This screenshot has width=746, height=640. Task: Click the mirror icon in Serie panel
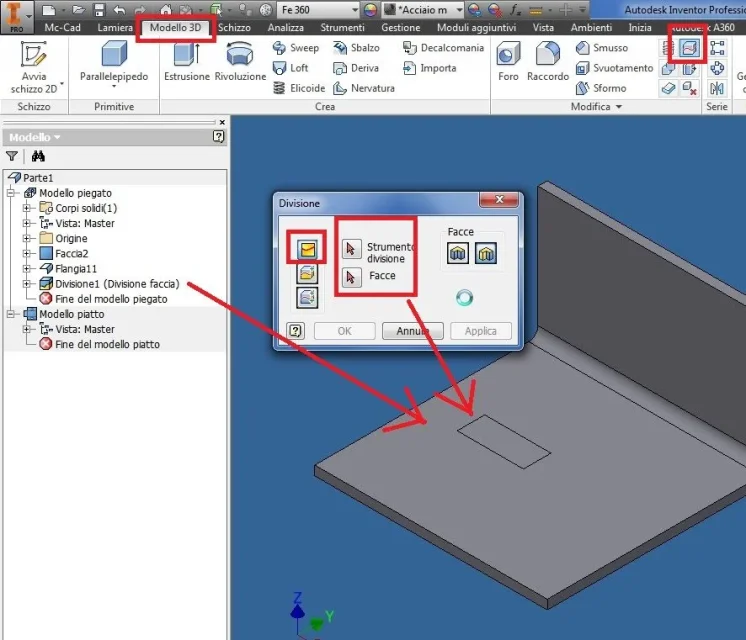[717, 89]
